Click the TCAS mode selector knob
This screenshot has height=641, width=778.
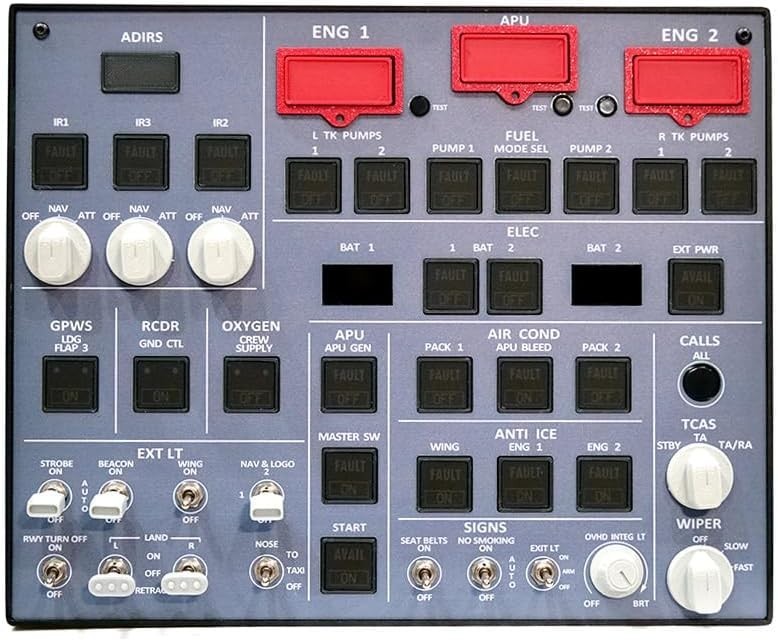[700, 477]
